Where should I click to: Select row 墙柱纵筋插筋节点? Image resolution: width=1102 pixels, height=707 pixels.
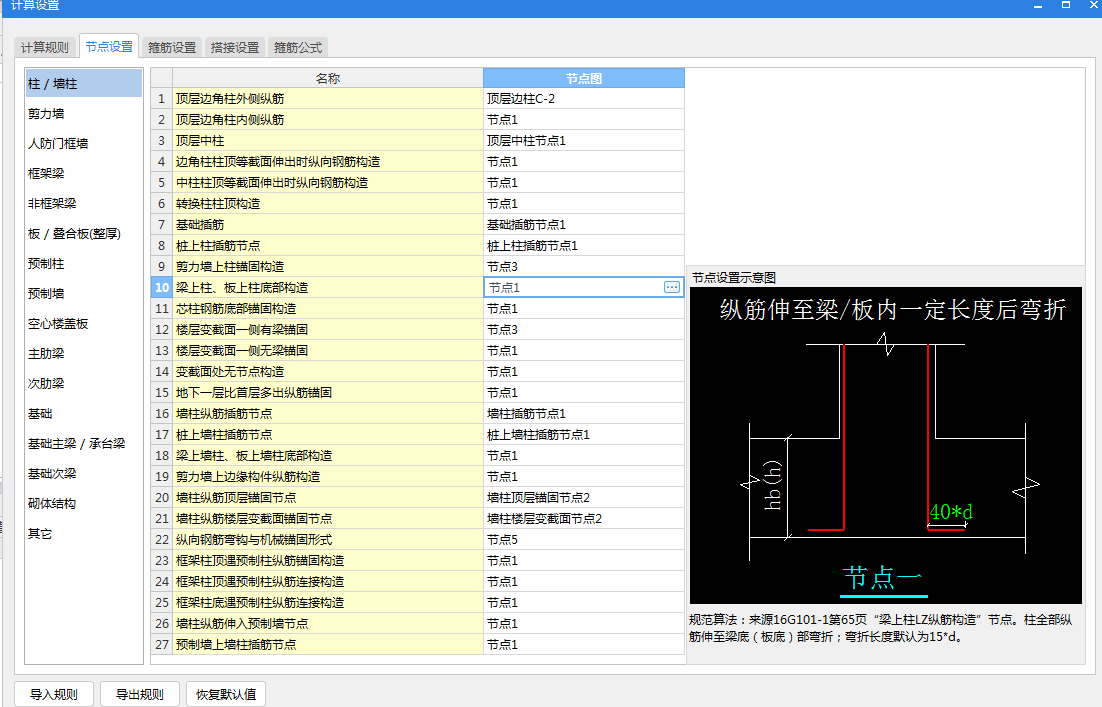click(328, 414)
